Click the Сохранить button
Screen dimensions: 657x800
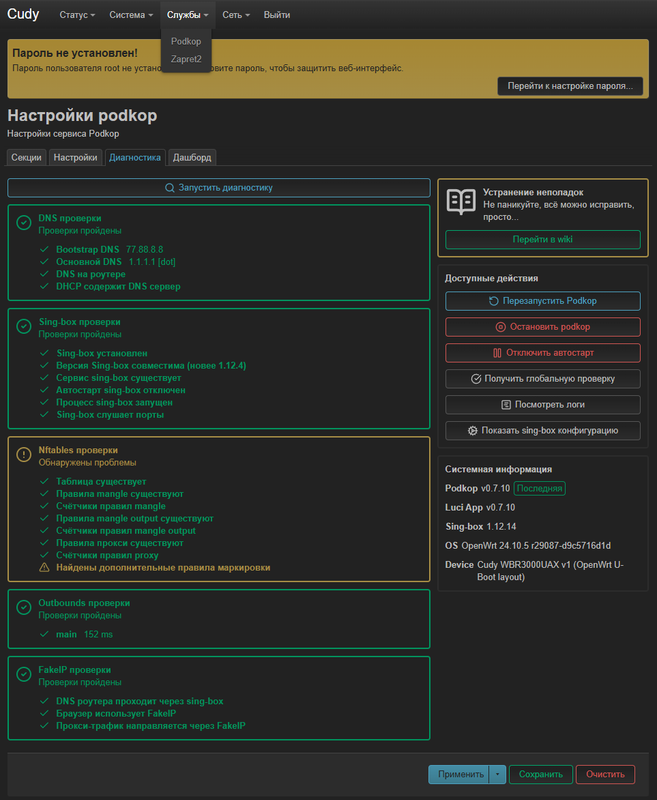[541, 774]
